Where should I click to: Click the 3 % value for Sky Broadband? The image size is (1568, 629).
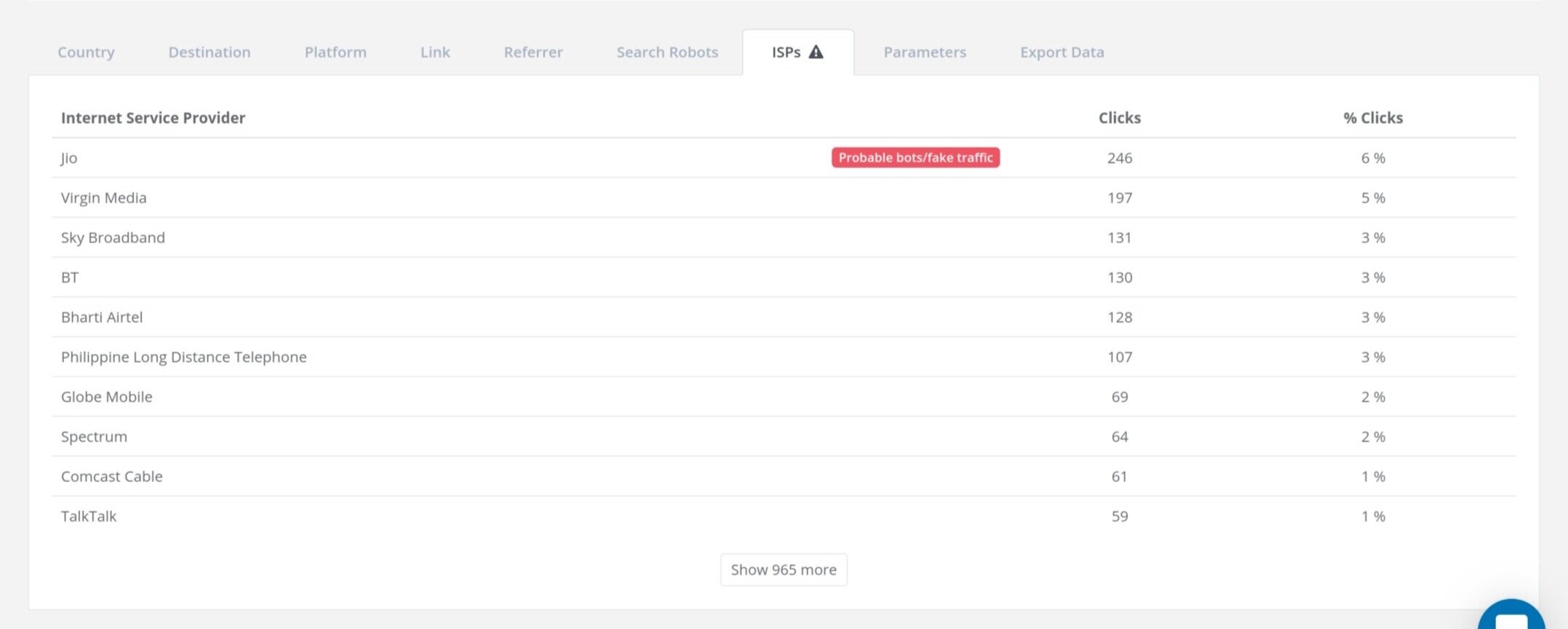click(x=1373, y=237)
